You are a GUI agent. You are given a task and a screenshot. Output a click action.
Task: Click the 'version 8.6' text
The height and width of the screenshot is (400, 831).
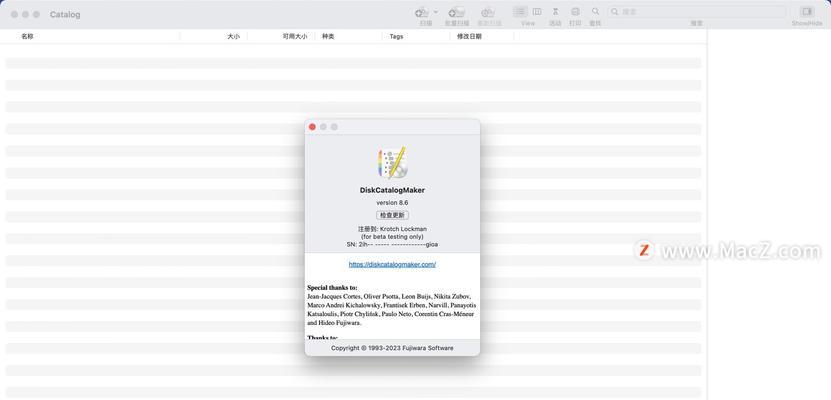[392, 202]
